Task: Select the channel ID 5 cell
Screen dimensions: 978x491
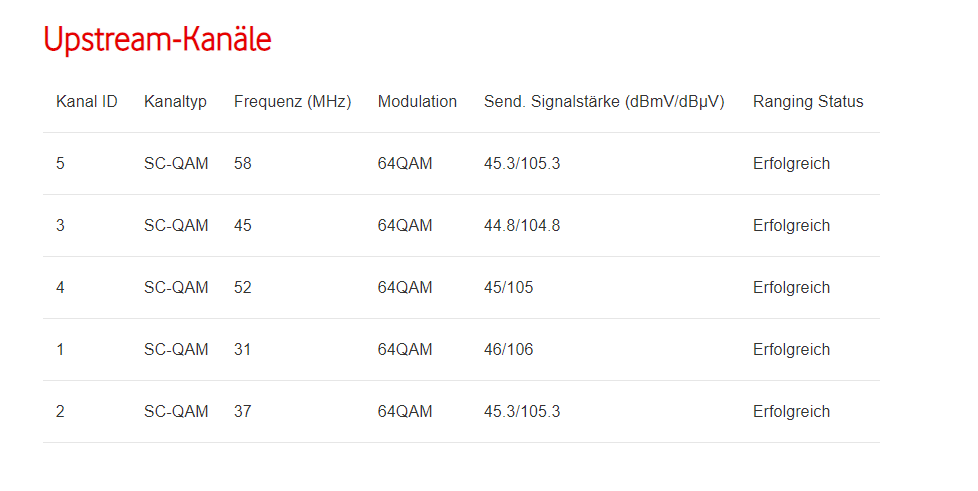Action: 61,163
